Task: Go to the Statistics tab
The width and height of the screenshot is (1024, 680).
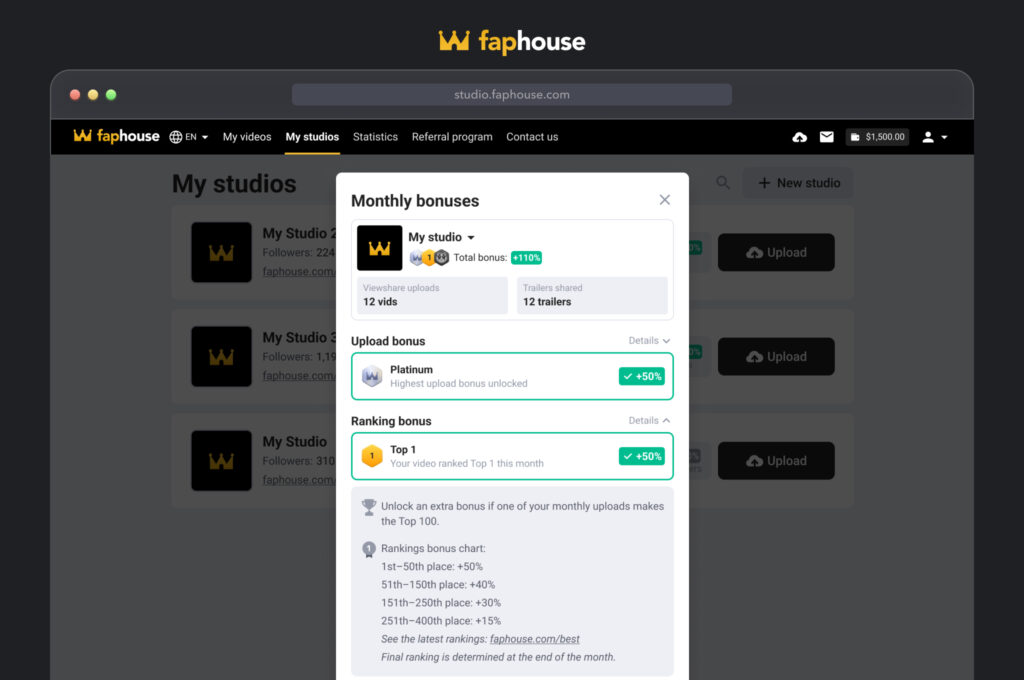Action: coord(375,137)
